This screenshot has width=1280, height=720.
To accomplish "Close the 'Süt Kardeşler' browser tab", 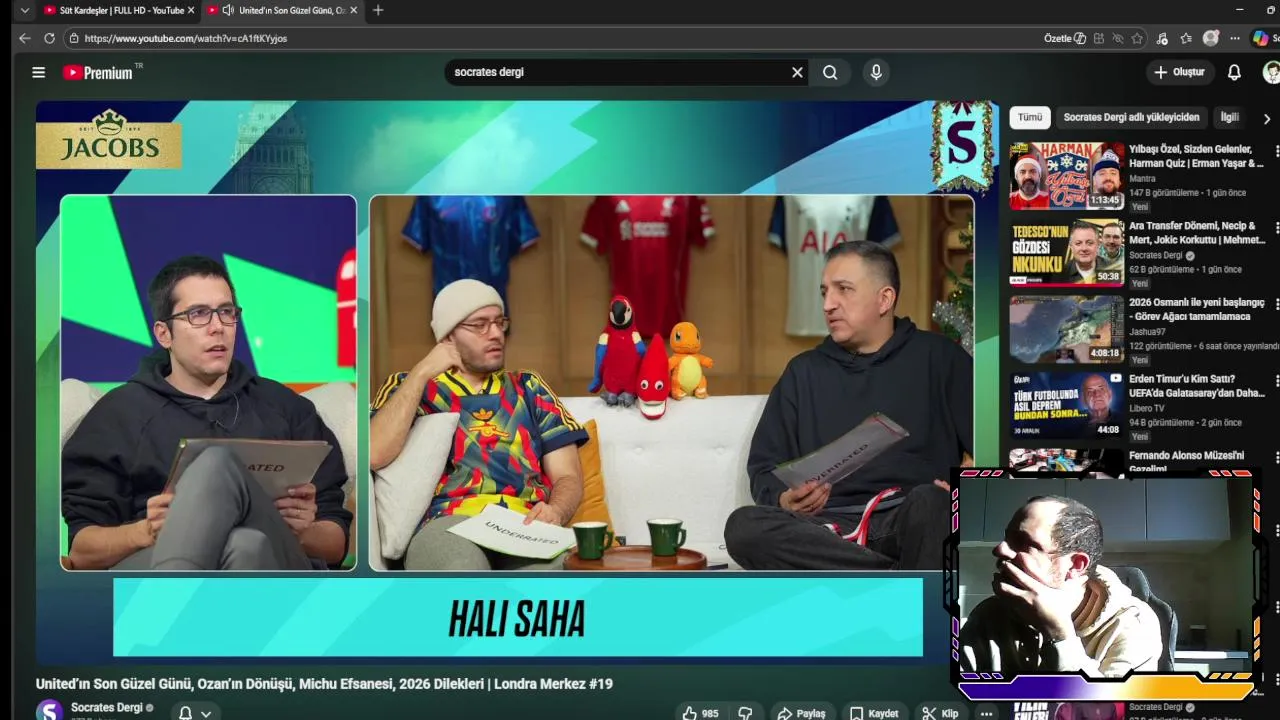I will click(191, 10).
